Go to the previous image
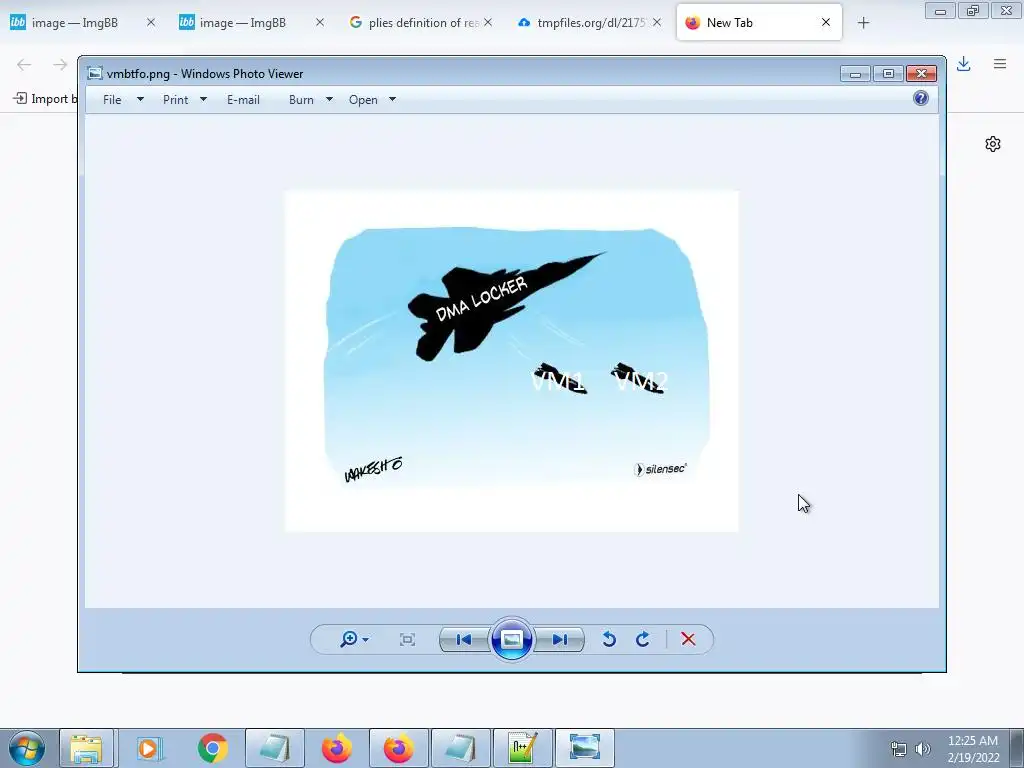 point(464,639)
